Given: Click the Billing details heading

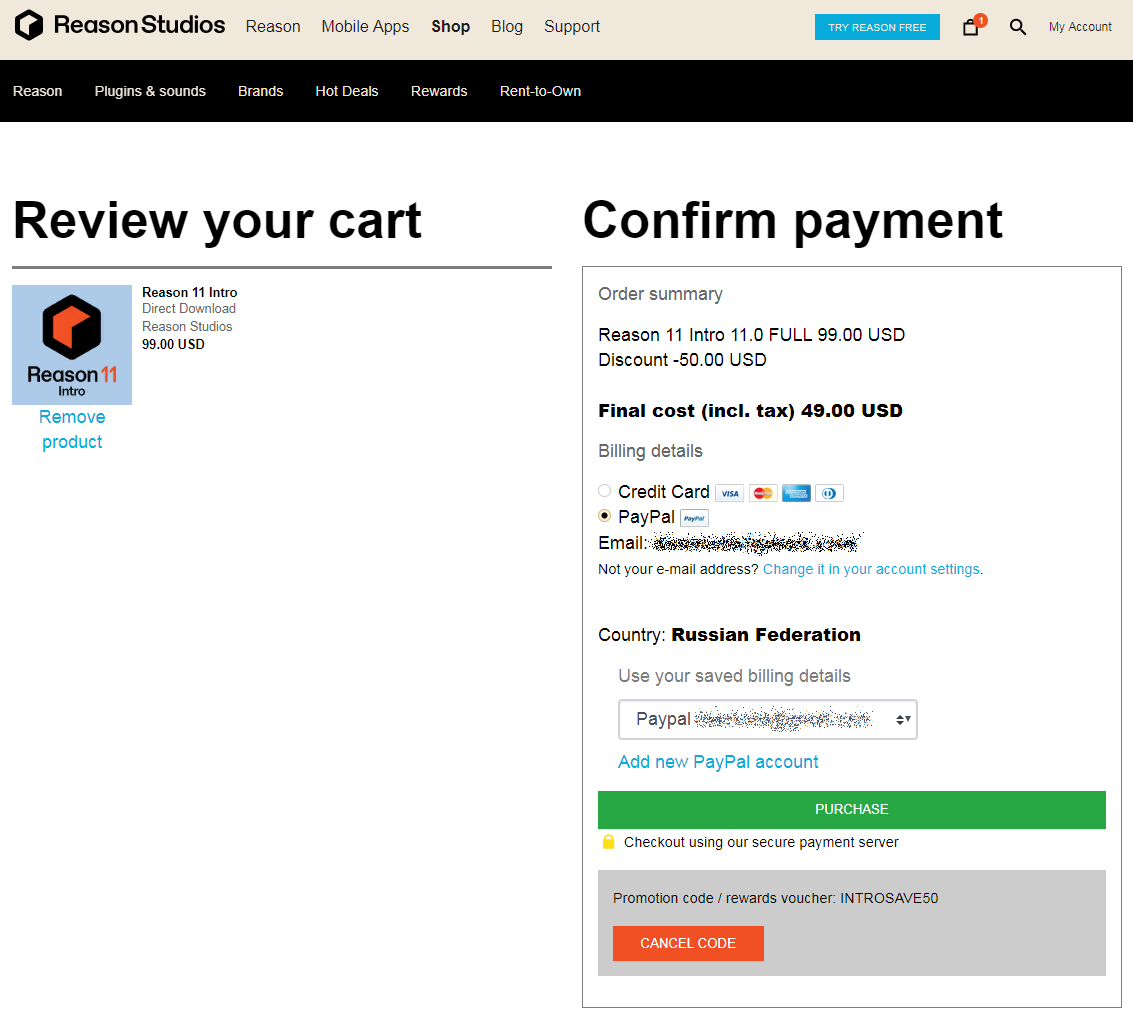Looking at the screenshot, I should tap(650, 451).
